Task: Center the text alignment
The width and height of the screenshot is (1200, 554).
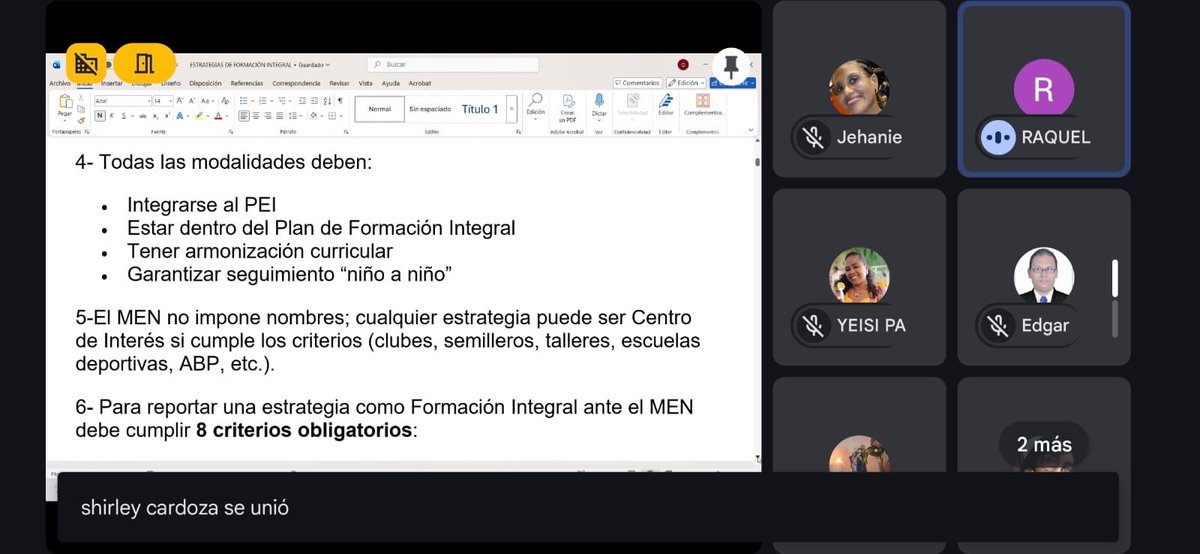Action: point(256,116)
